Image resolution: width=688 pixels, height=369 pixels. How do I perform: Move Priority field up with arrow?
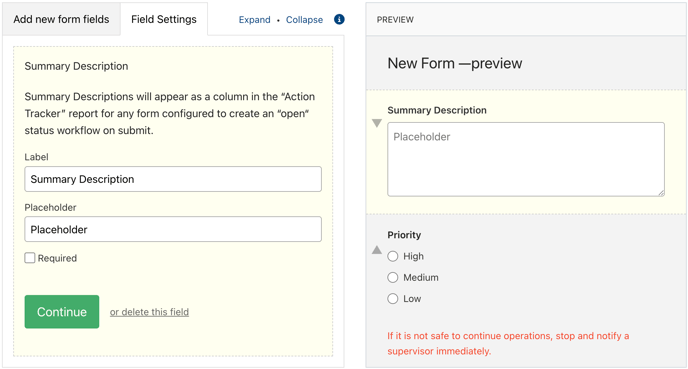tap(376, 250)
